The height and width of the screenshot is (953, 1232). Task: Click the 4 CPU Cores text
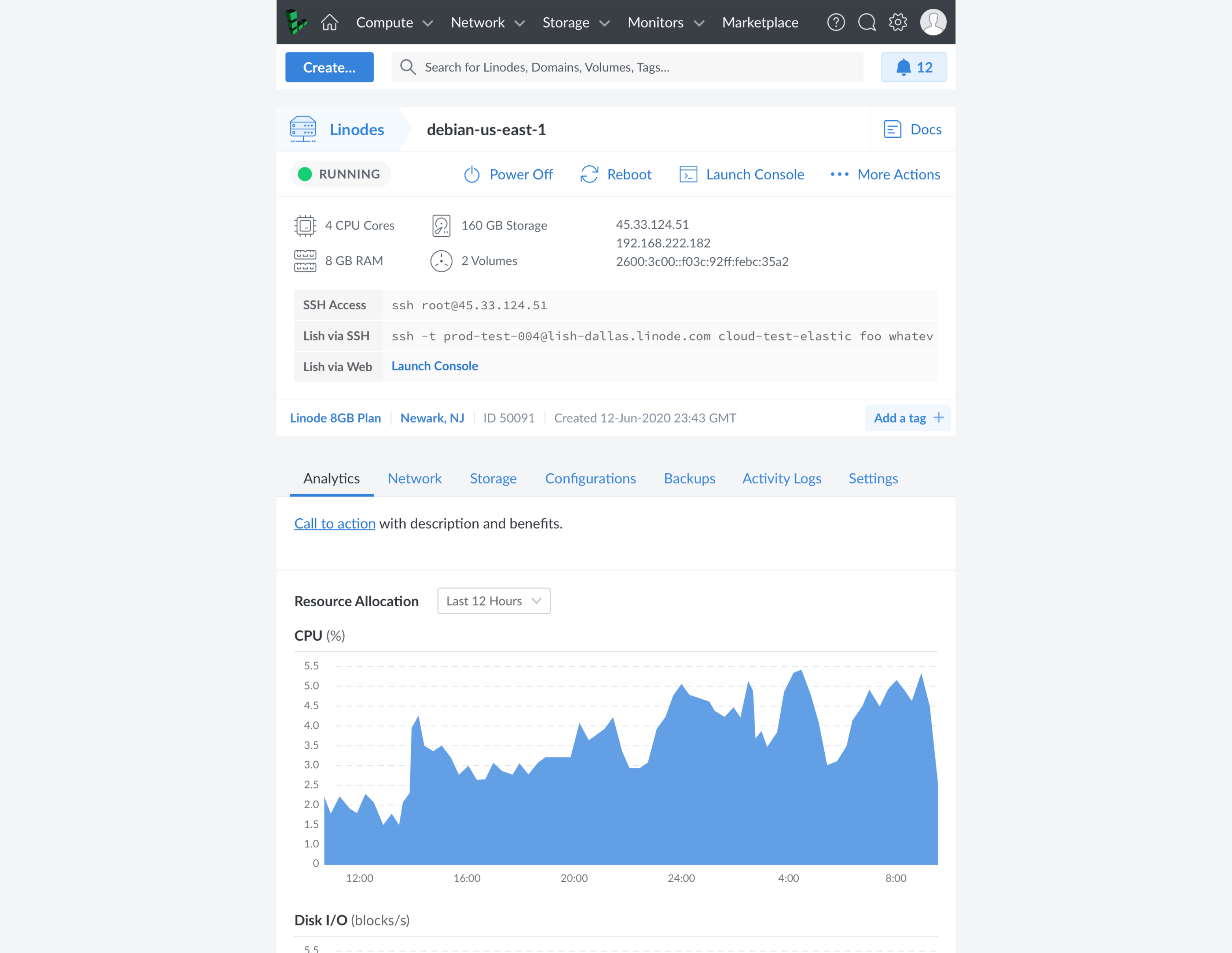359,225
